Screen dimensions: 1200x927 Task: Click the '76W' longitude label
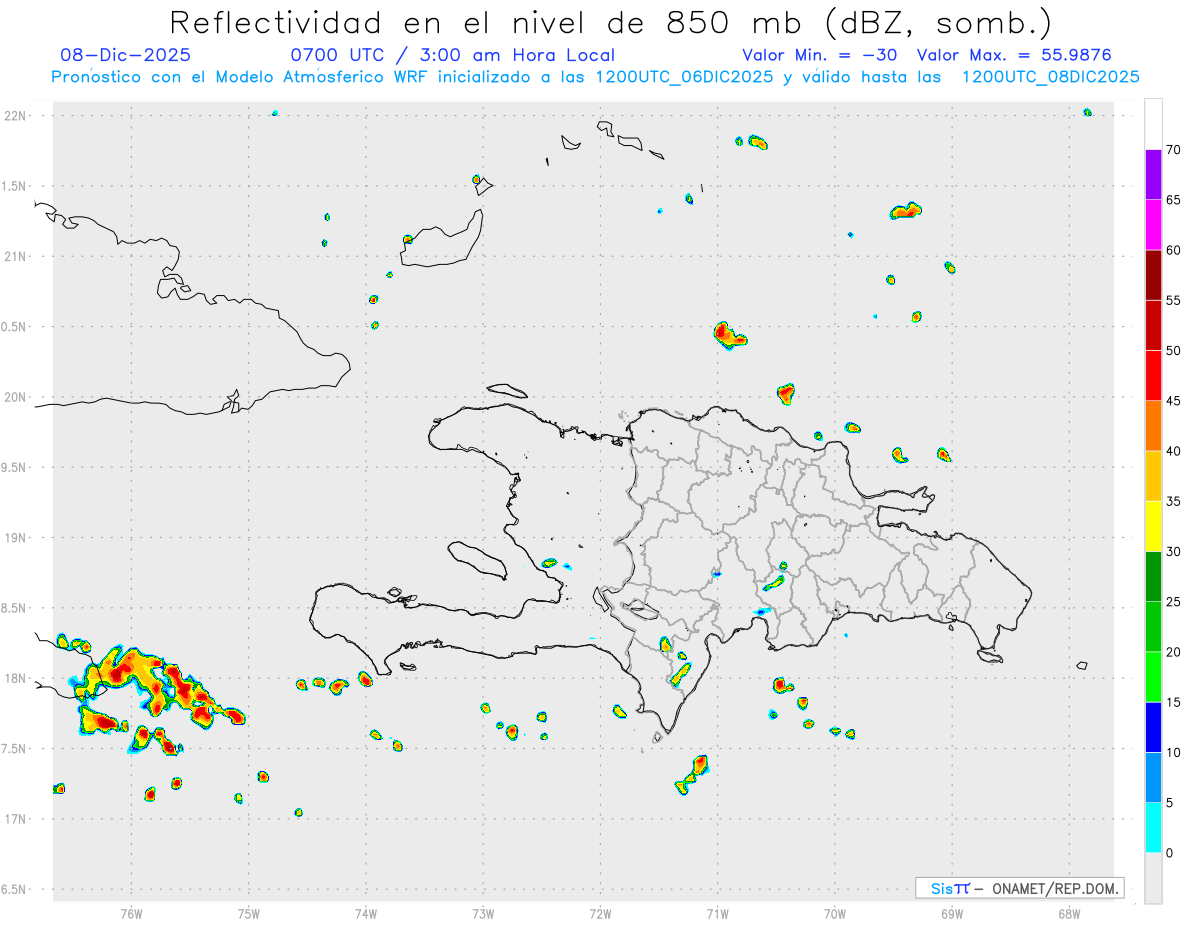point(131,913)
